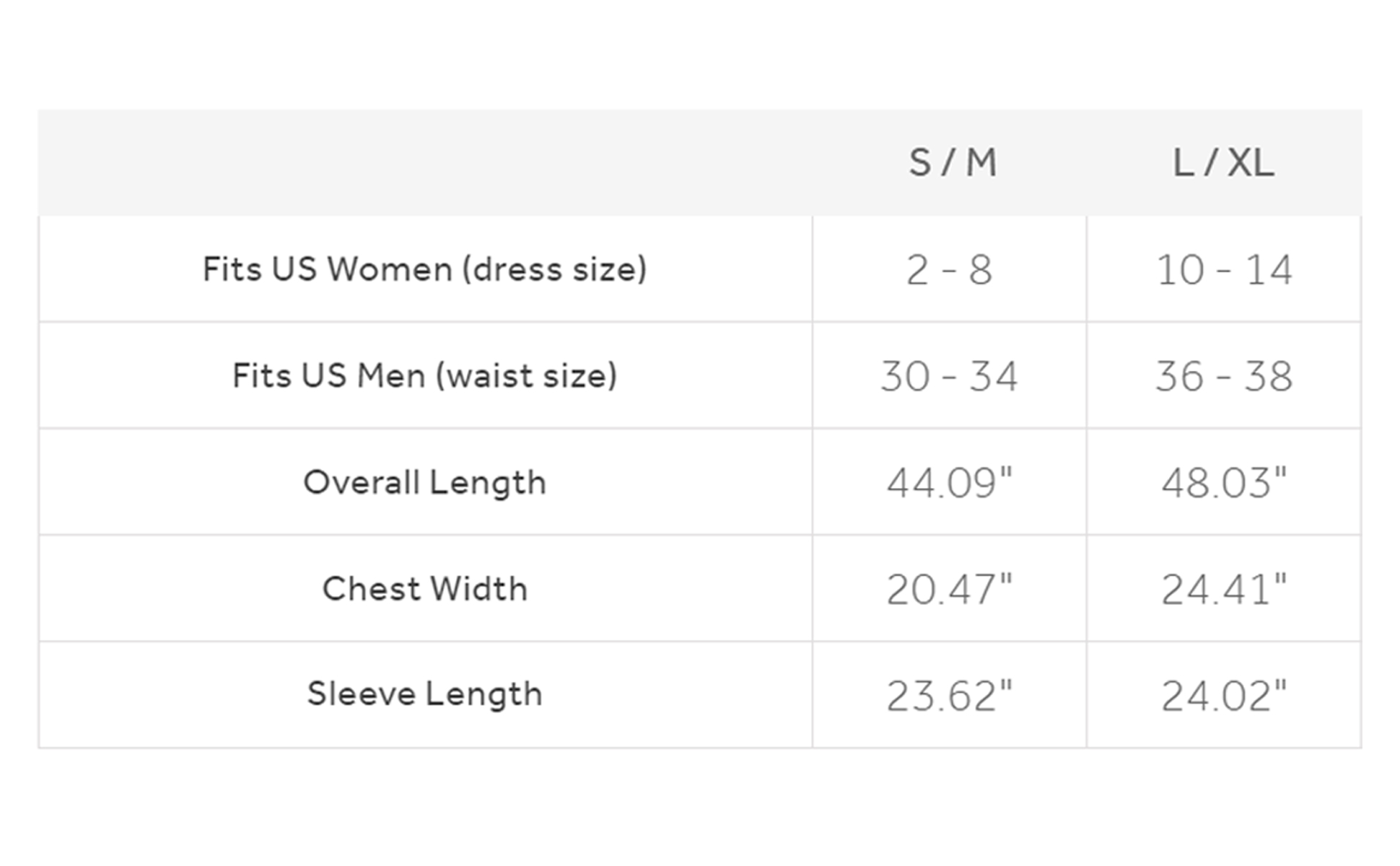Select the men's waist value 36 - 38
1400x866 pixels.
1224,376
